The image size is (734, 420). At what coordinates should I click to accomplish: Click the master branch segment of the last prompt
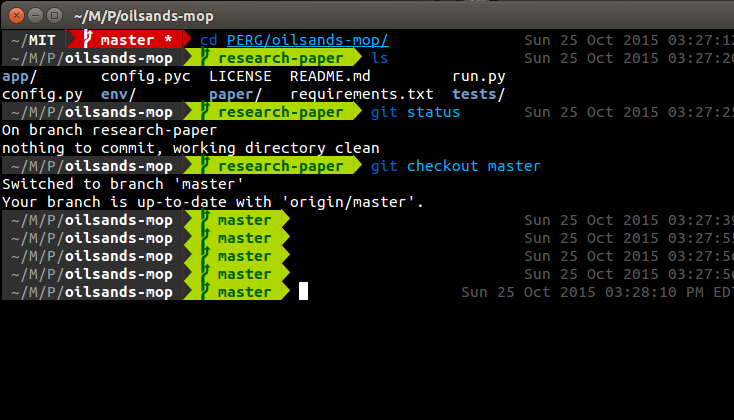click(237, 292)
